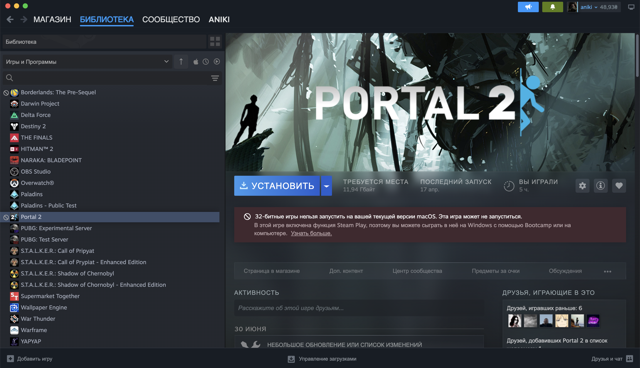The width and height of the screenshot is (640, 368).
Task: Switch to the МАГАЗИН tab
Action: pyautogui.click(x=52, y=20)
